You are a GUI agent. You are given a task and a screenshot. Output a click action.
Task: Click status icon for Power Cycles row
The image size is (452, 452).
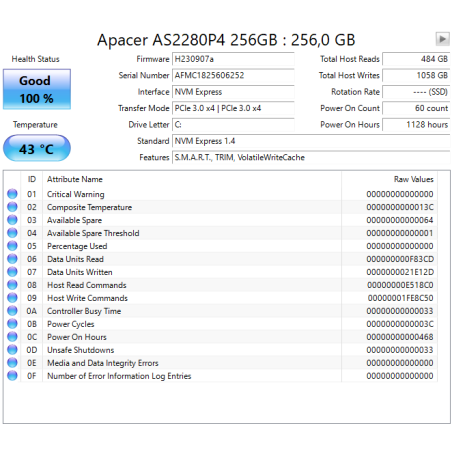point(12,324)
